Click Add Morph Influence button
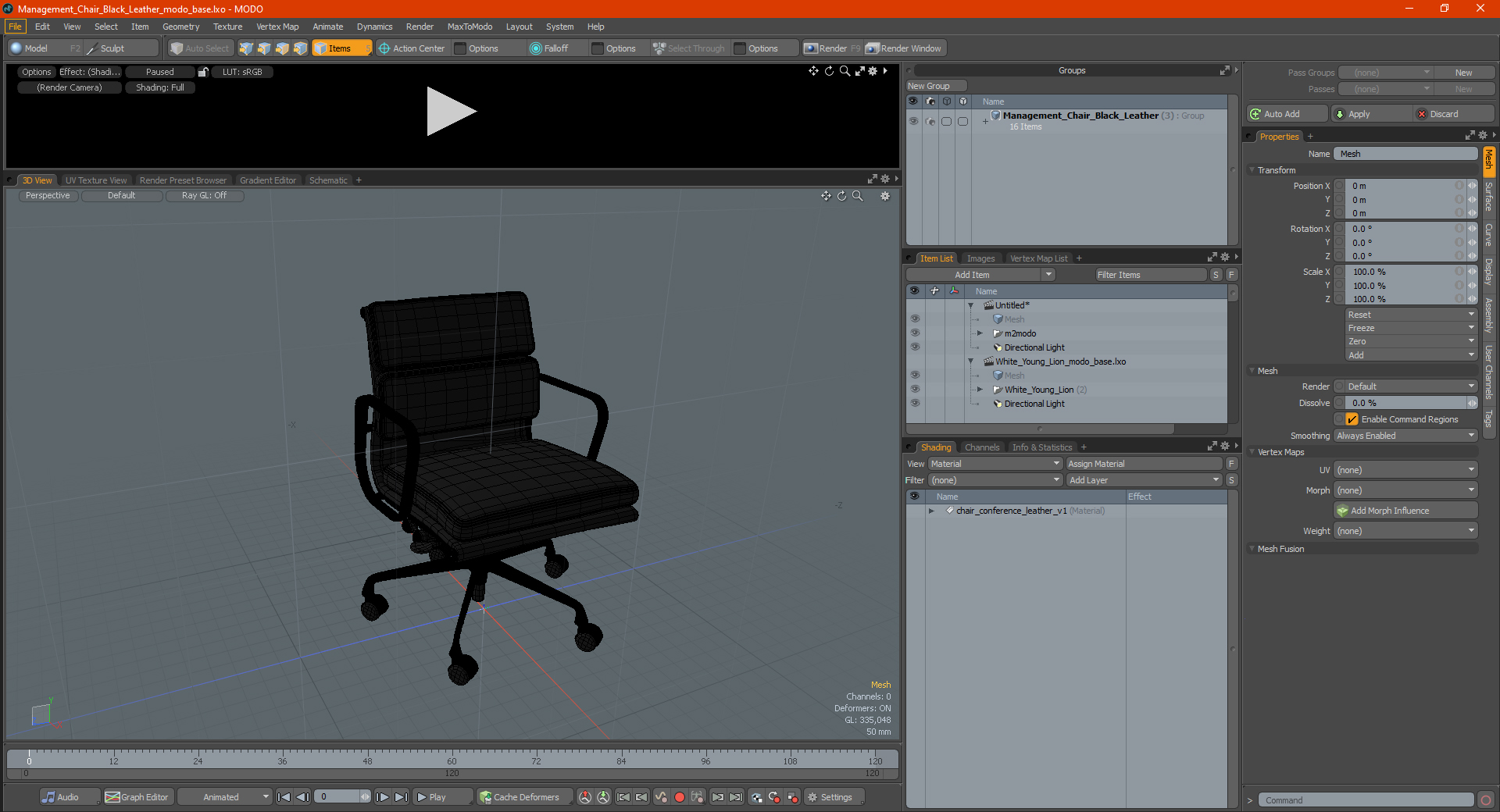The width and height of the screenshot is (1500, 812). point(1406,511)
